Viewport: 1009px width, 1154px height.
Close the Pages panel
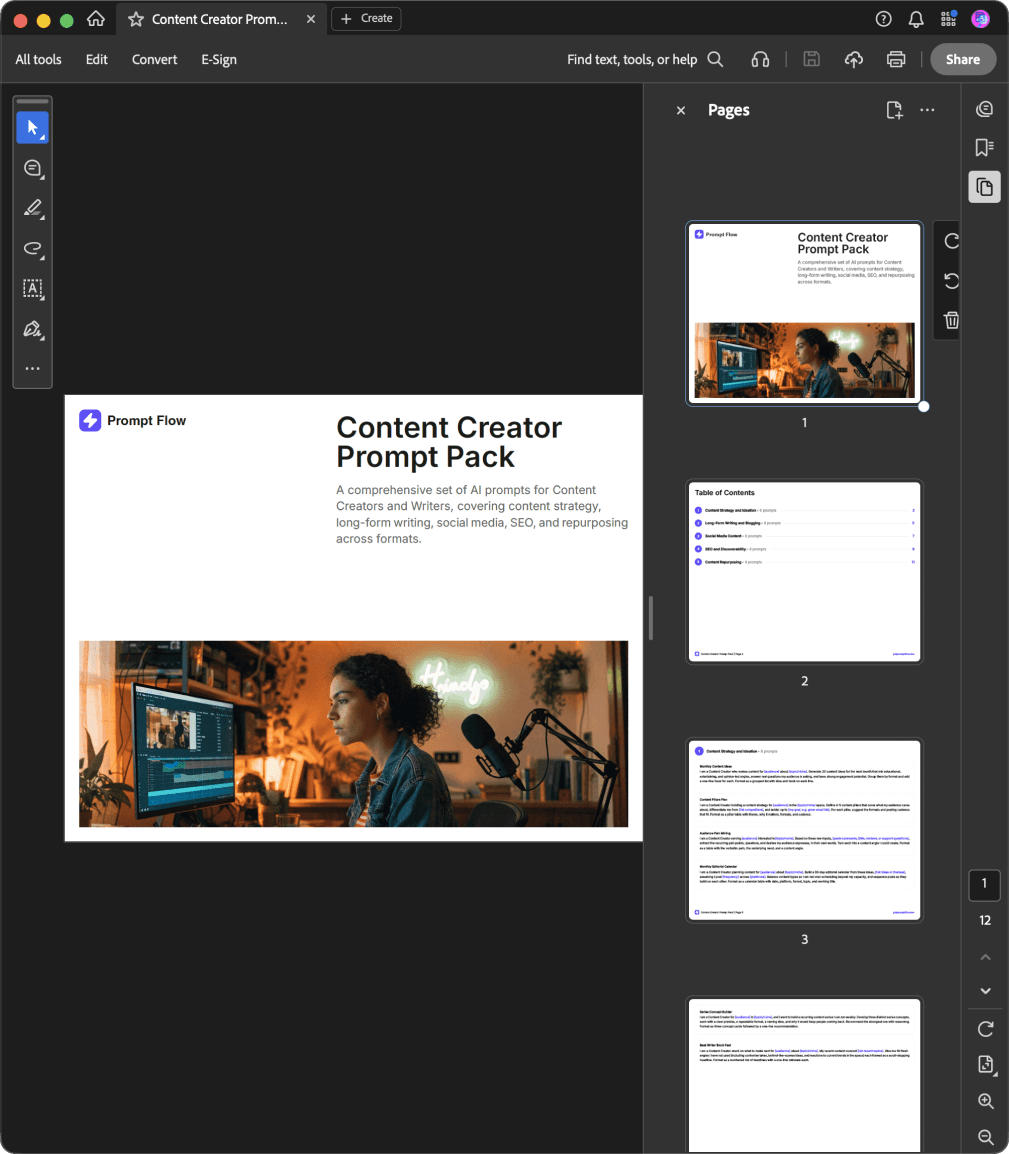coord(681,110)
